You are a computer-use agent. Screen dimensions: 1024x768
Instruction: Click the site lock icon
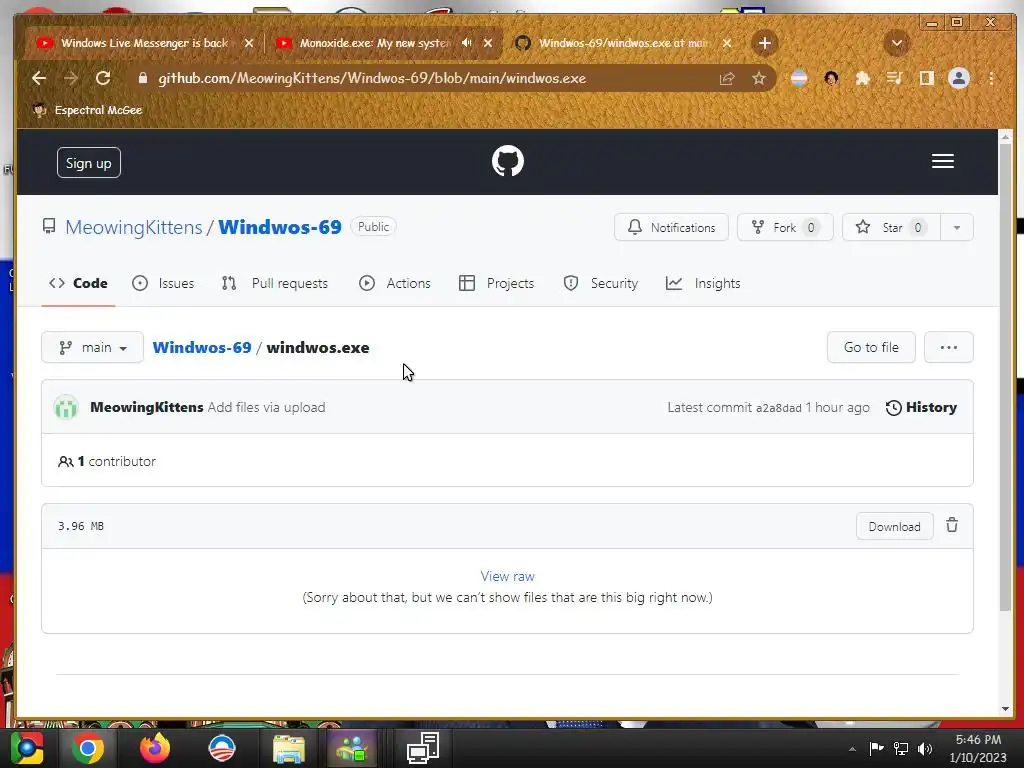point(143,78)
